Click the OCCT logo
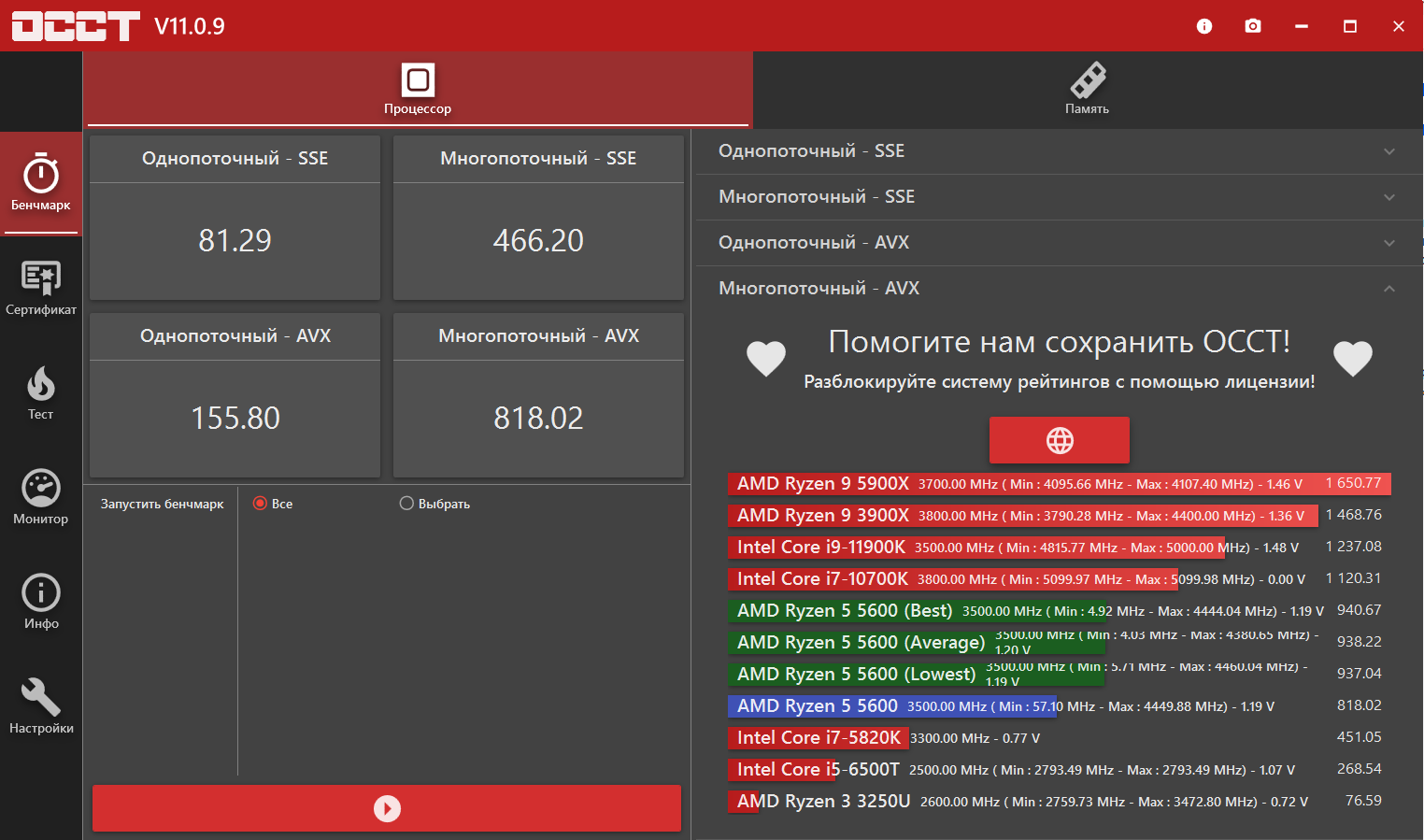The image size is (1424, 840). (76, 26)
